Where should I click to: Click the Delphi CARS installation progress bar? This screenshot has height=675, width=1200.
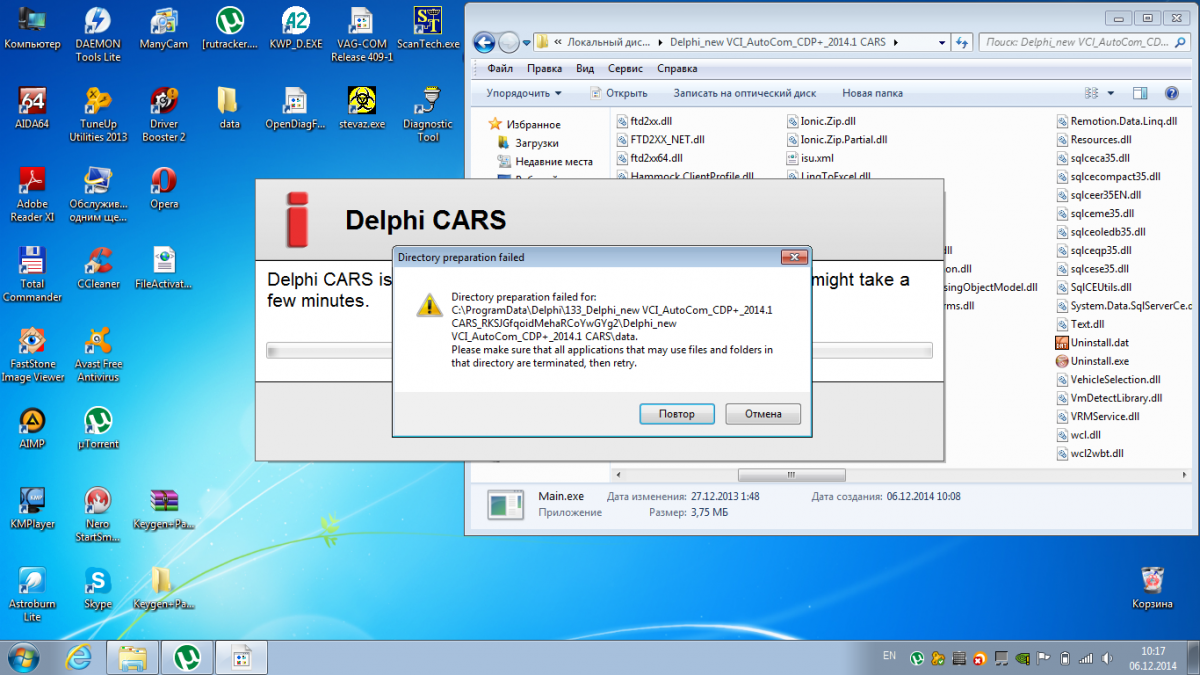pyautogui.click(x=599, y=350)
